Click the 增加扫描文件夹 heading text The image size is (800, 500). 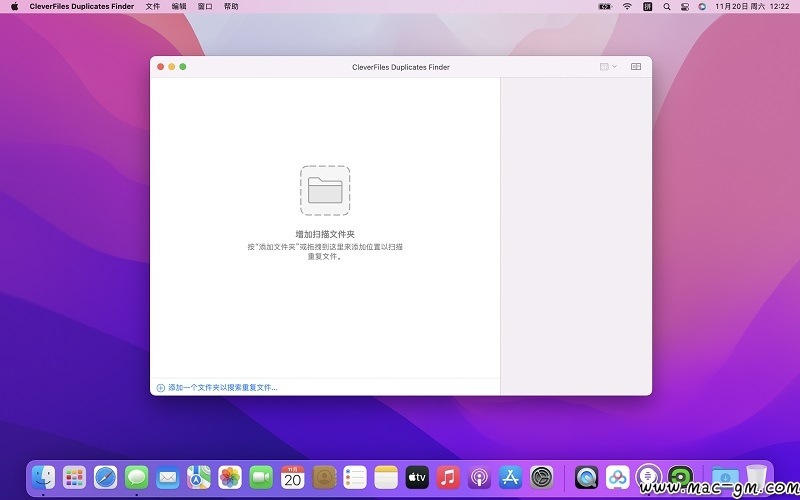click(x=325, y=234)
